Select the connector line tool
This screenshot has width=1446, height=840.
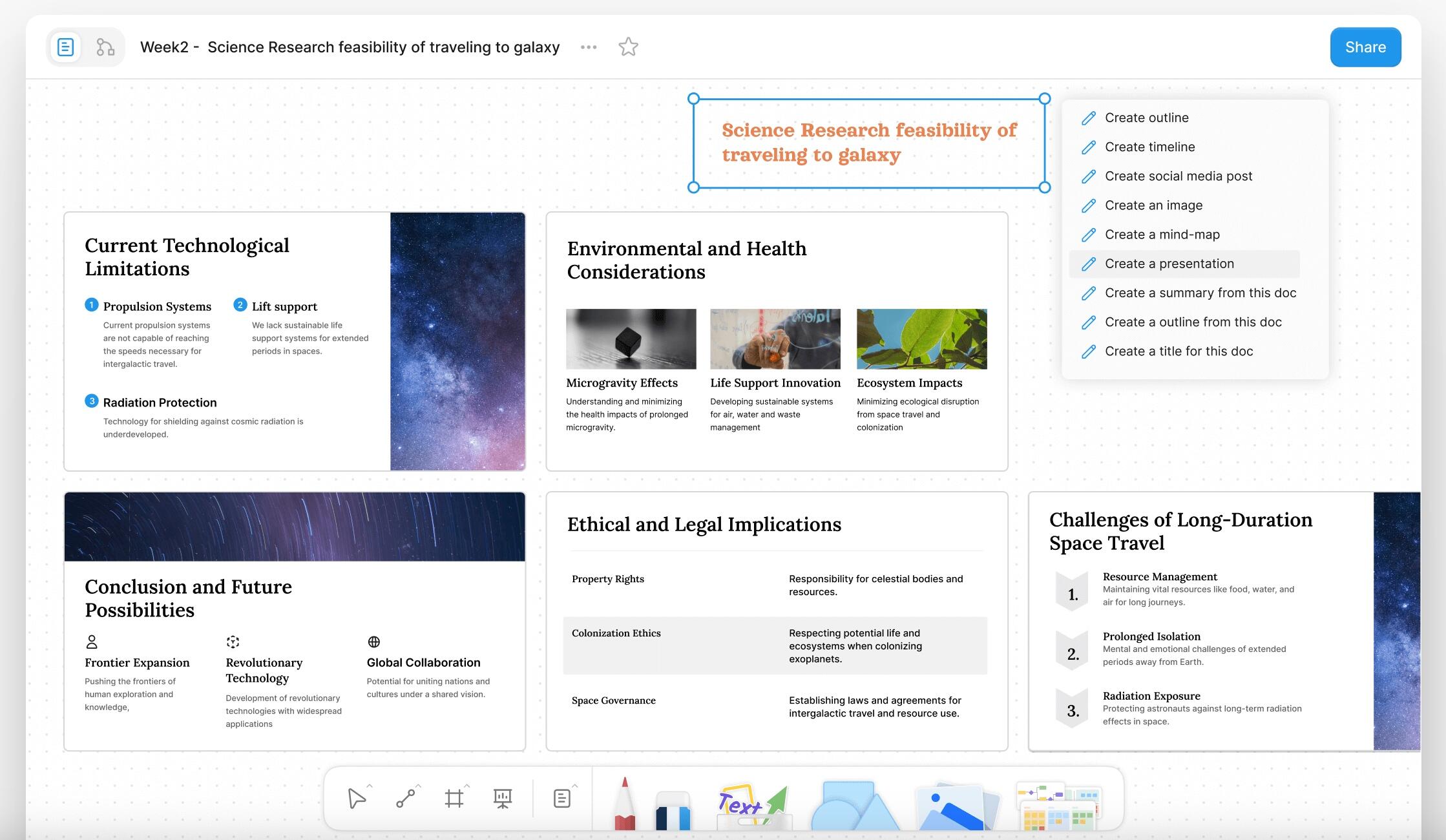[x=405, y=799]
